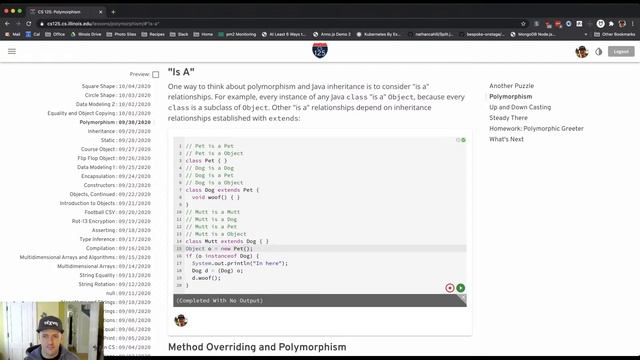Click the Logout button
The width and height of the screenshot is (640, 360).
click(x=621, y=51)
